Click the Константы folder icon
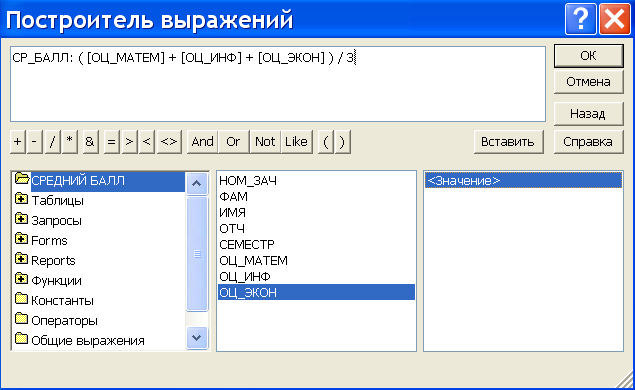Viewport: 635px width, 390px height. [x=21, y=298]
